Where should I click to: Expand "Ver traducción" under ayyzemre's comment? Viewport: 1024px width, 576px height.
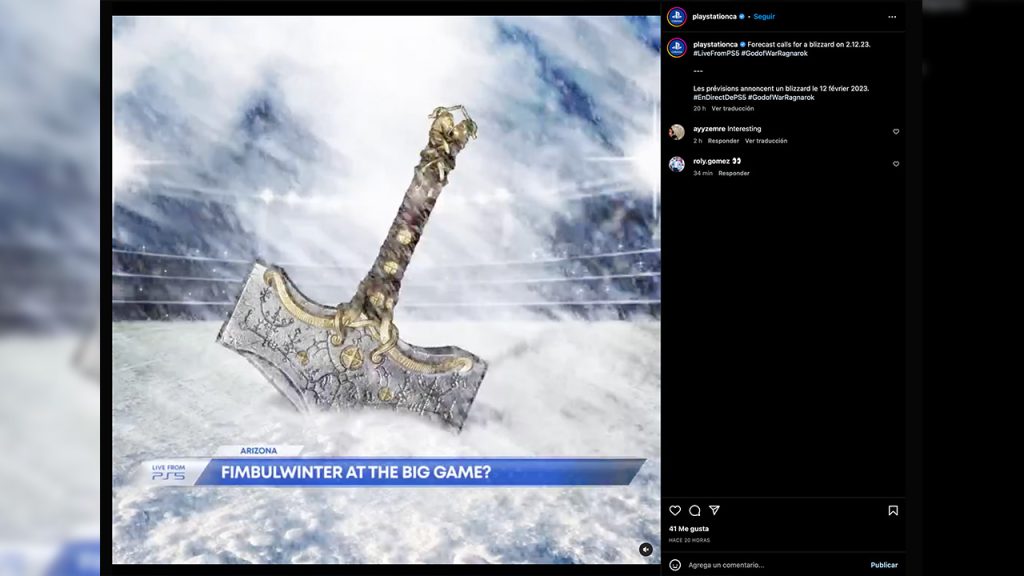(x=767, y=141)
